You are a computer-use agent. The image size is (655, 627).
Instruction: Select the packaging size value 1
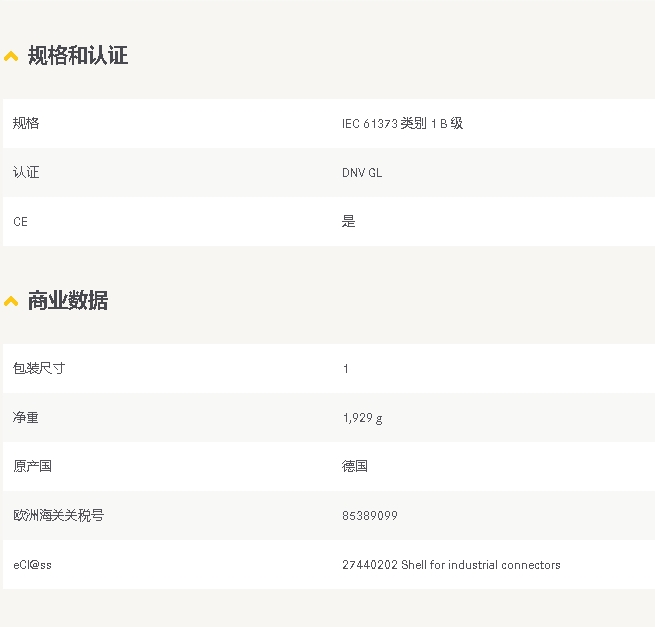point(345,368)
